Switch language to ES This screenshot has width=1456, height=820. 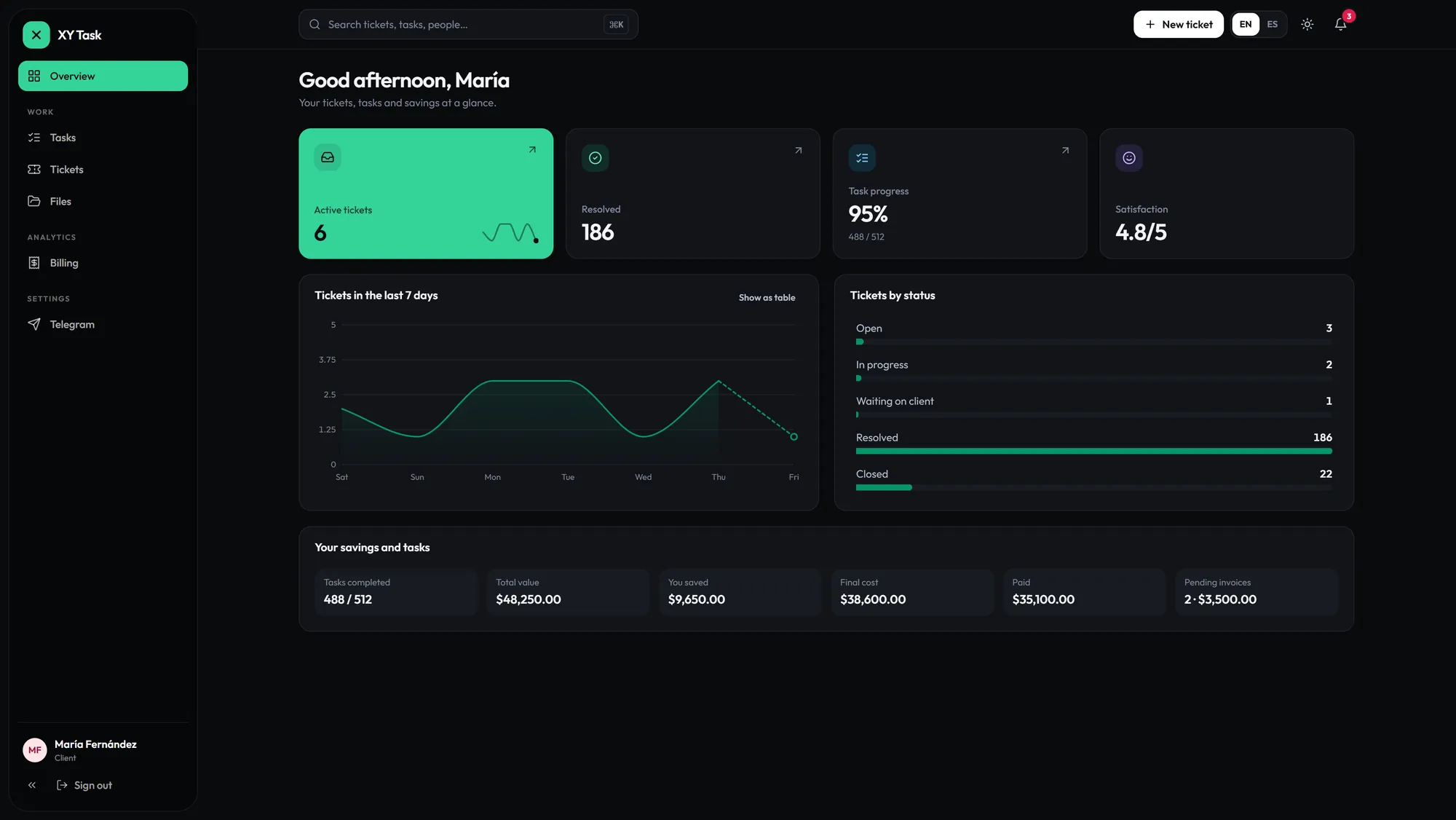point(1273,24)
